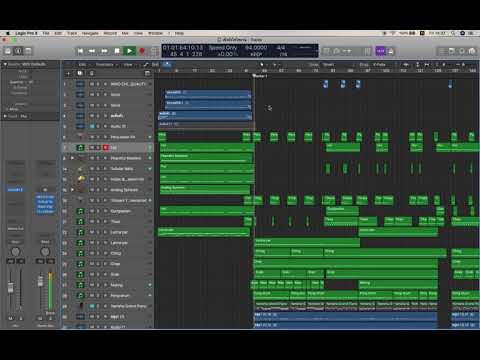The height and width of the screenshot is (360, 480).
Task: Click the vertical auto zoom button
Action: [417, 64]
